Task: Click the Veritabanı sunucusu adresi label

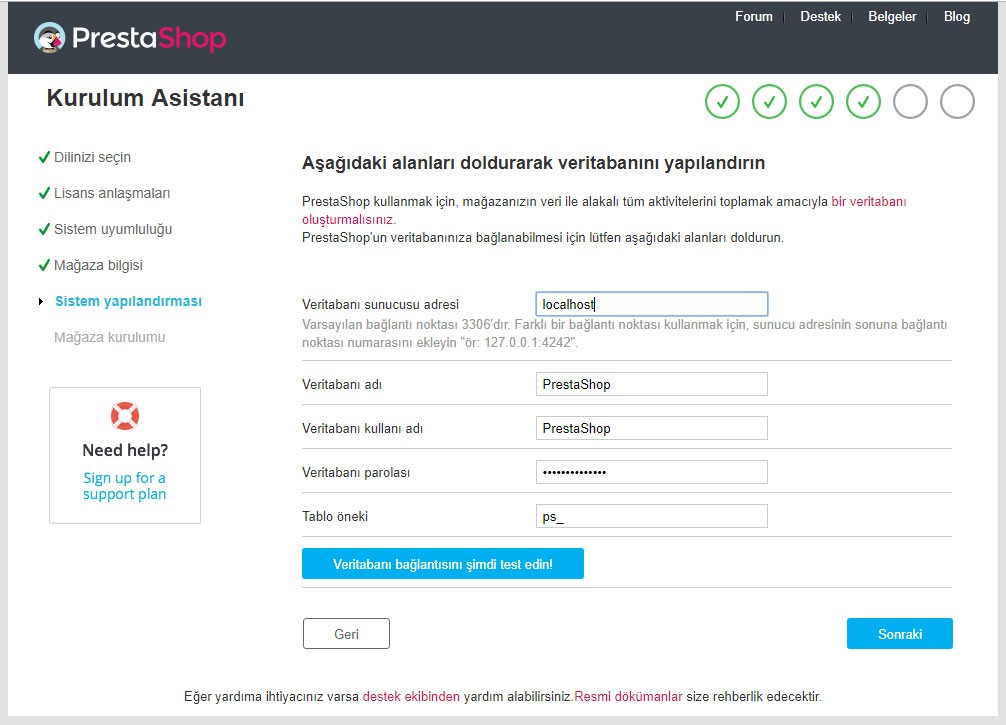Action: 380,304
